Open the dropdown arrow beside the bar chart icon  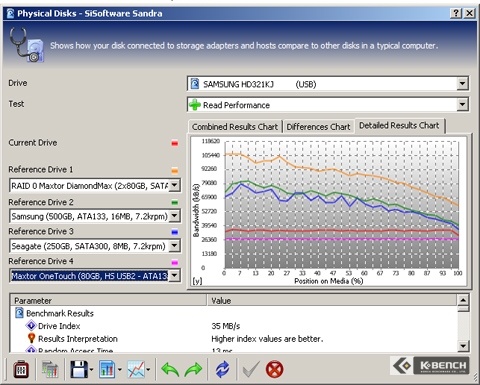pos(120,369)
